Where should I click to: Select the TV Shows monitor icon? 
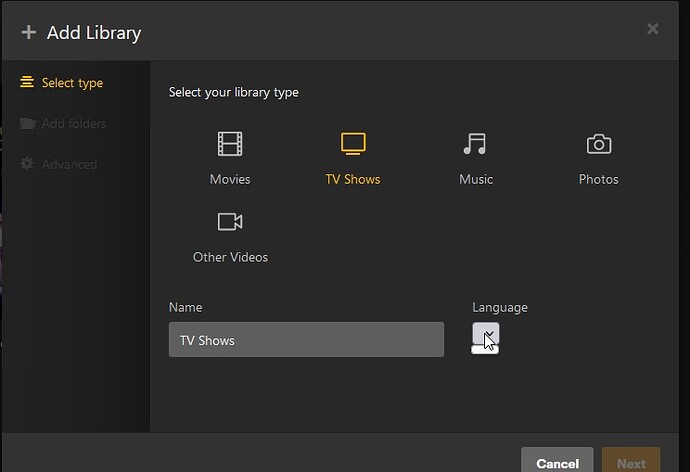[x=353, y=143]
